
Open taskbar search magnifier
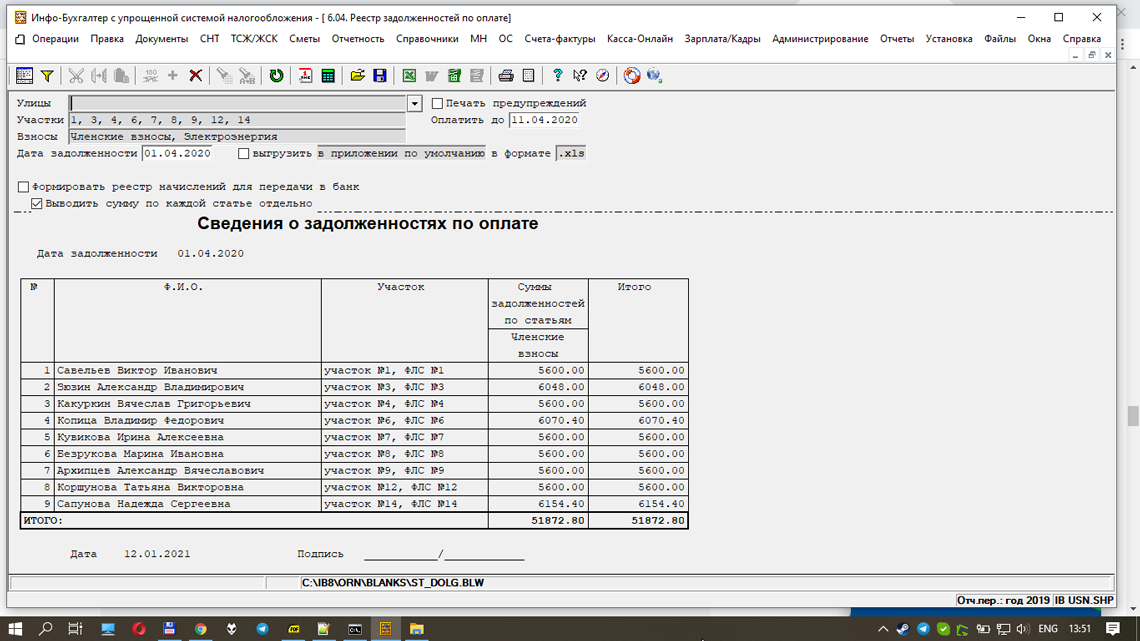coord(46,629)
